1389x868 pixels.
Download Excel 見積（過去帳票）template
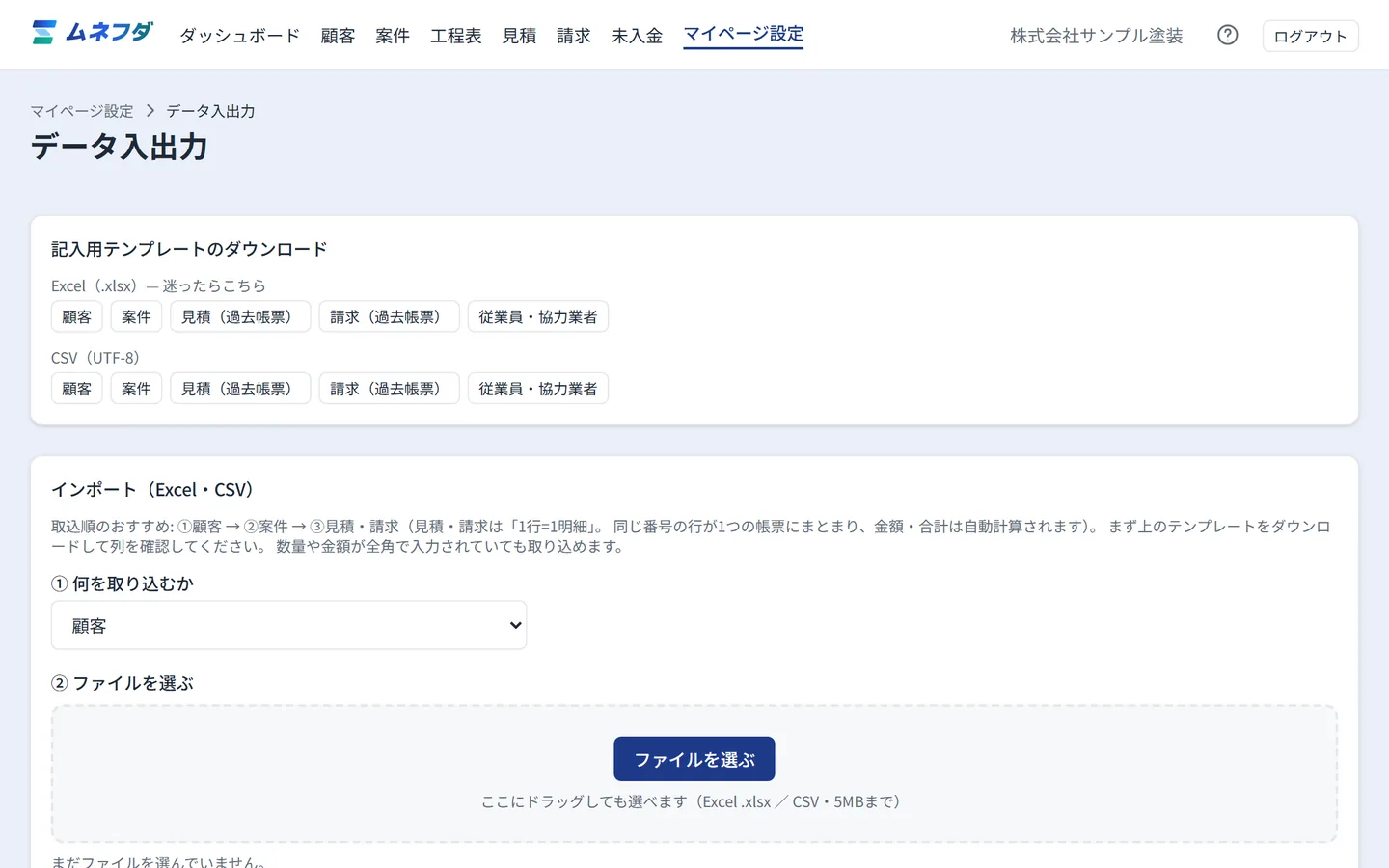click(x=240, y=316)
